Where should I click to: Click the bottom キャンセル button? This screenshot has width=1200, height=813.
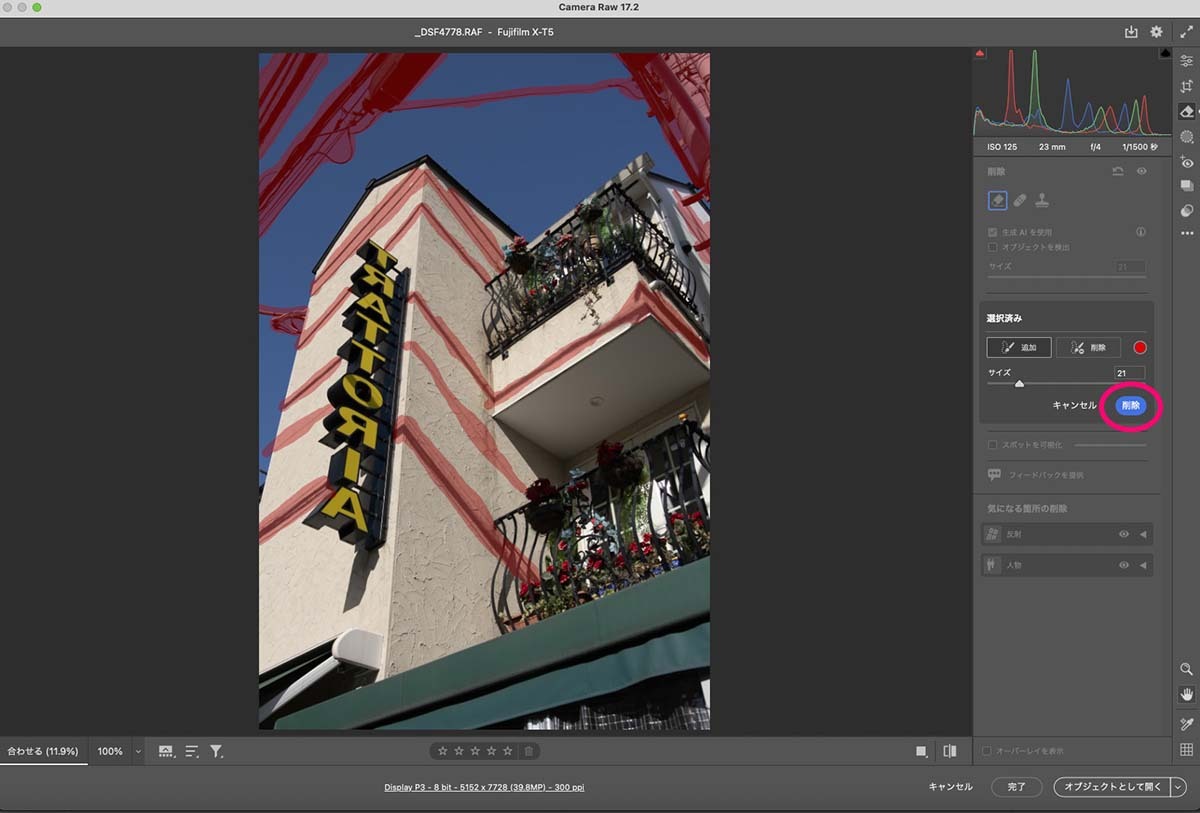pos(950,787)
